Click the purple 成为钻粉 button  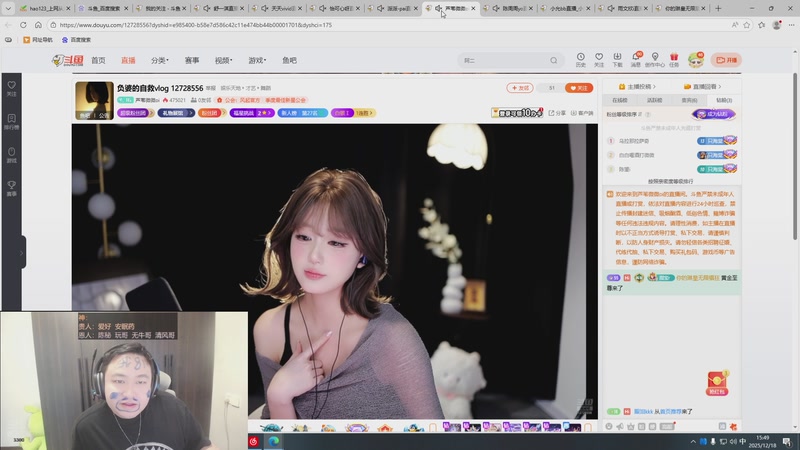coord(714,114)
